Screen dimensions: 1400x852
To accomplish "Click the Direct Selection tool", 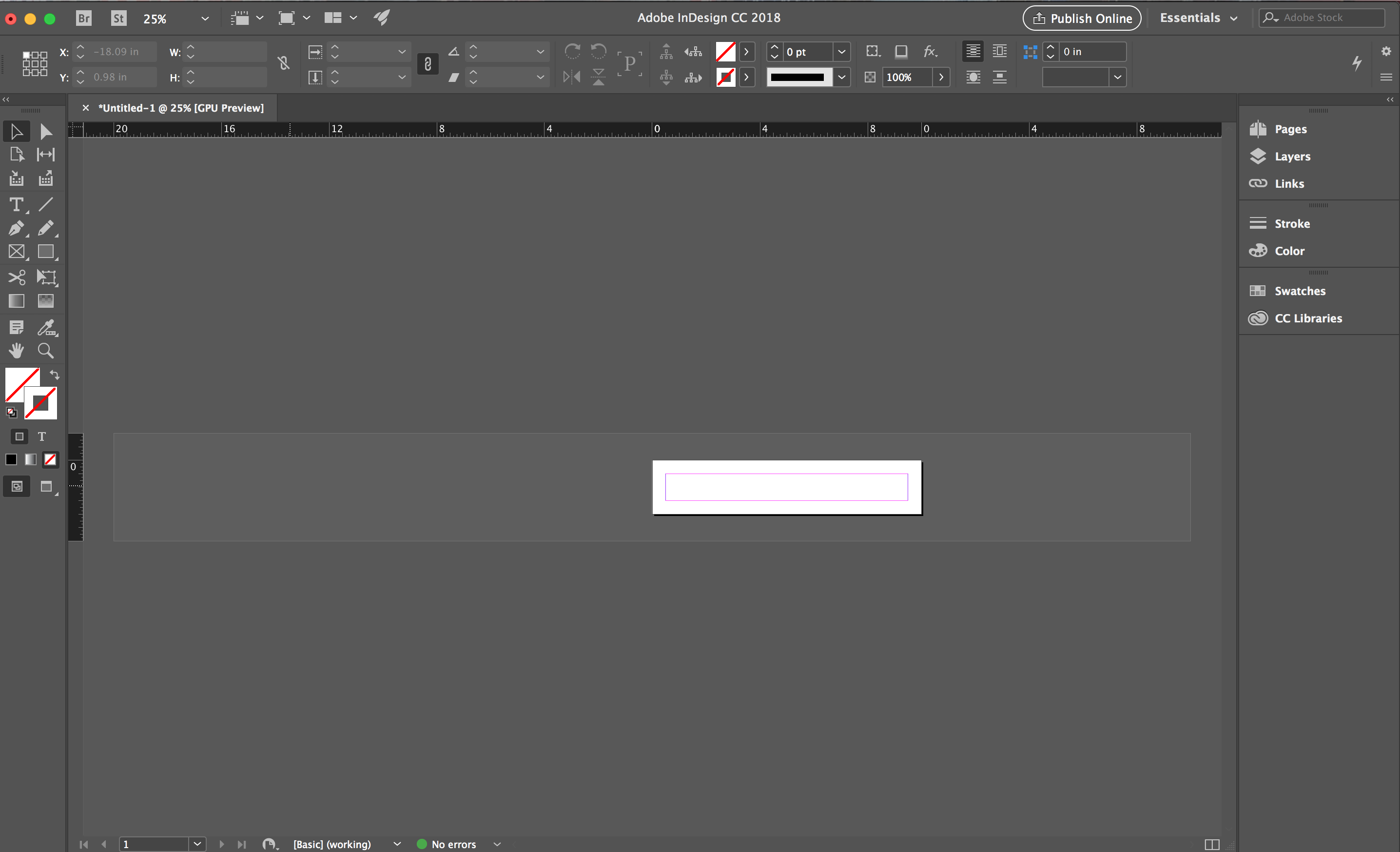I will click(45, 132).
